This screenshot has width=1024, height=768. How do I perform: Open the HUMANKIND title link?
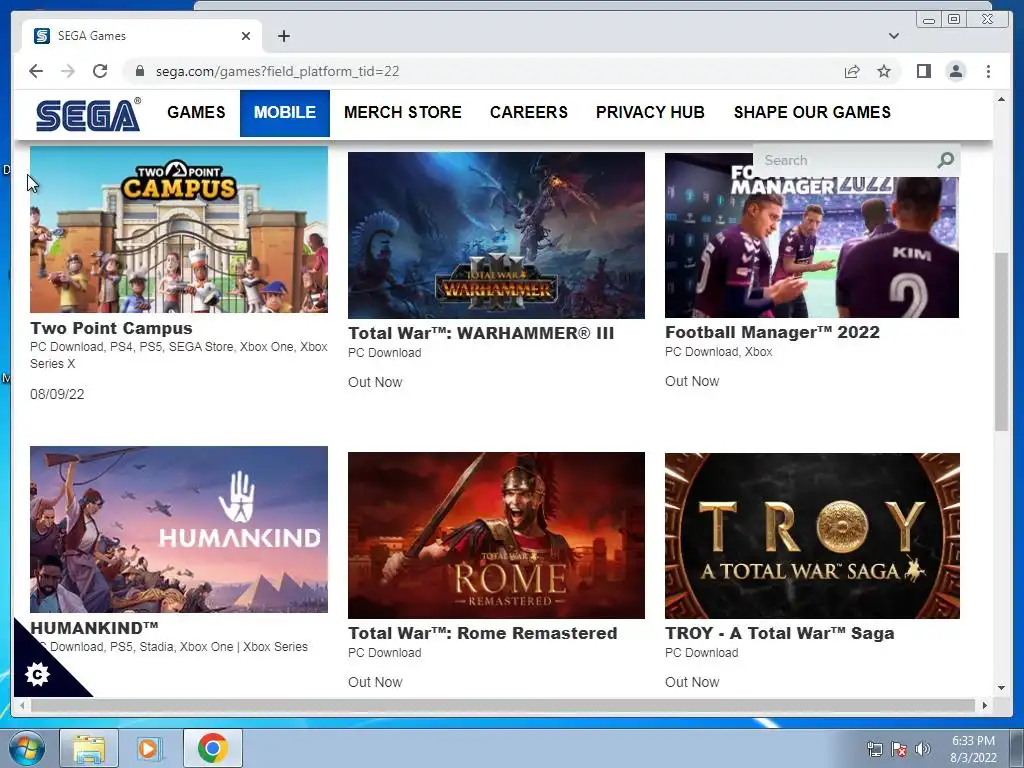click(94, 628)
